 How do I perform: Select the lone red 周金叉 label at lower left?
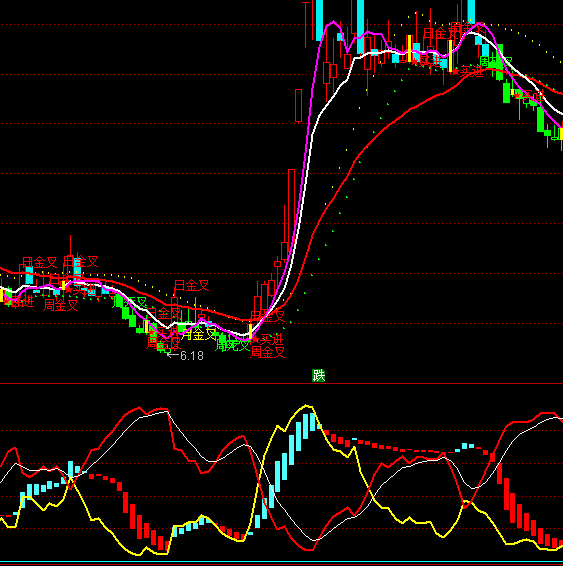click(61, 305)
